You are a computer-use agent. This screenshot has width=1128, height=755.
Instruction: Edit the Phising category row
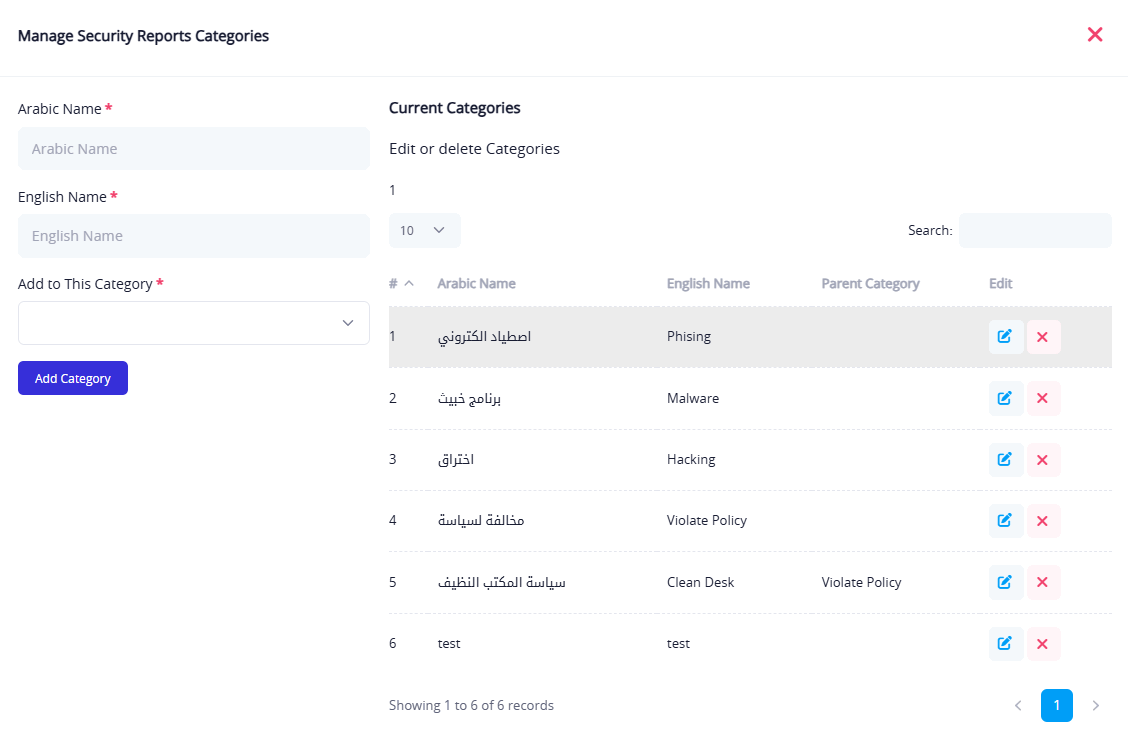[1005, 337]
